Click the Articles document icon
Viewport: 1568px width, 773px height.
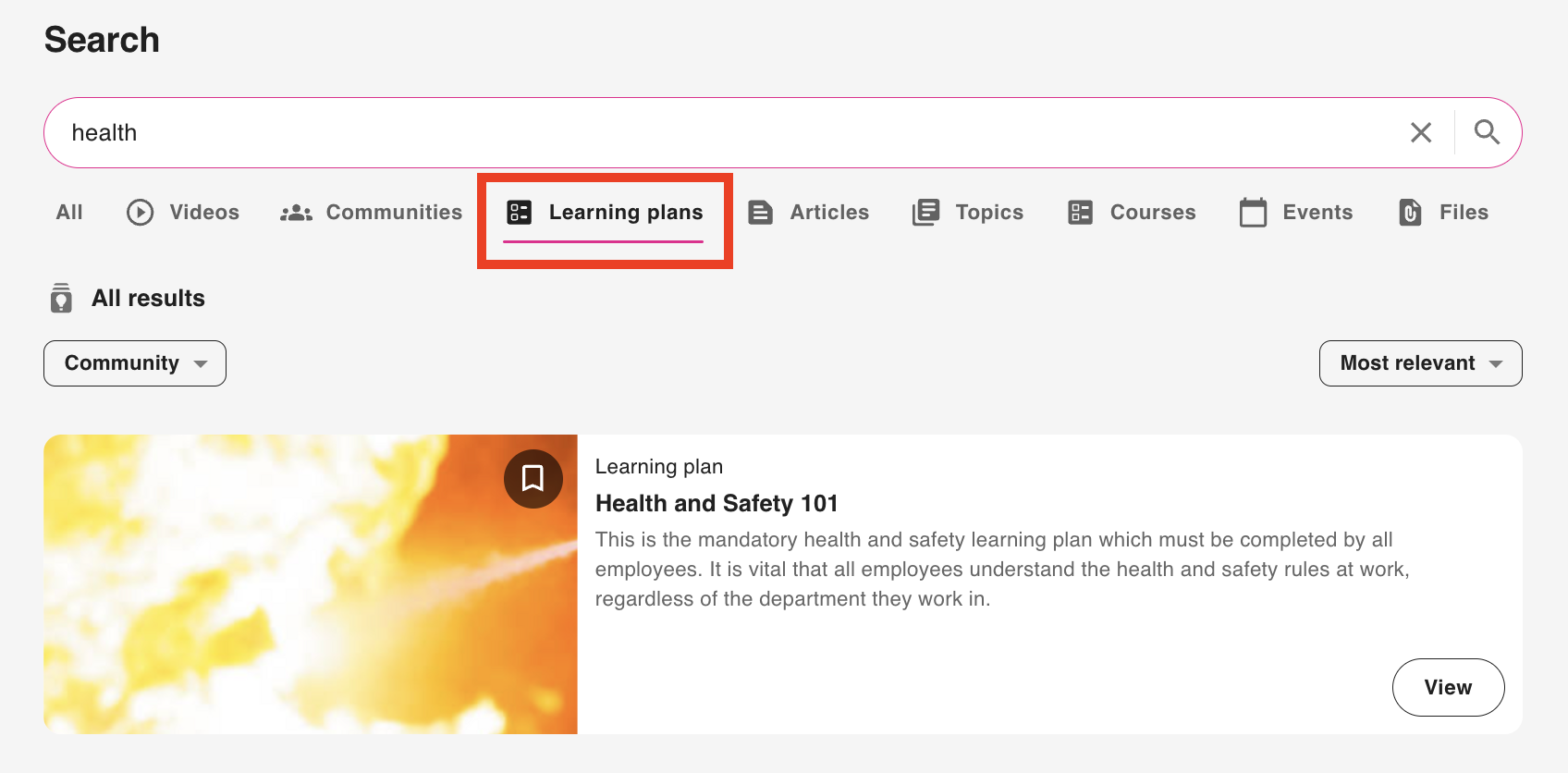point(760,213)
